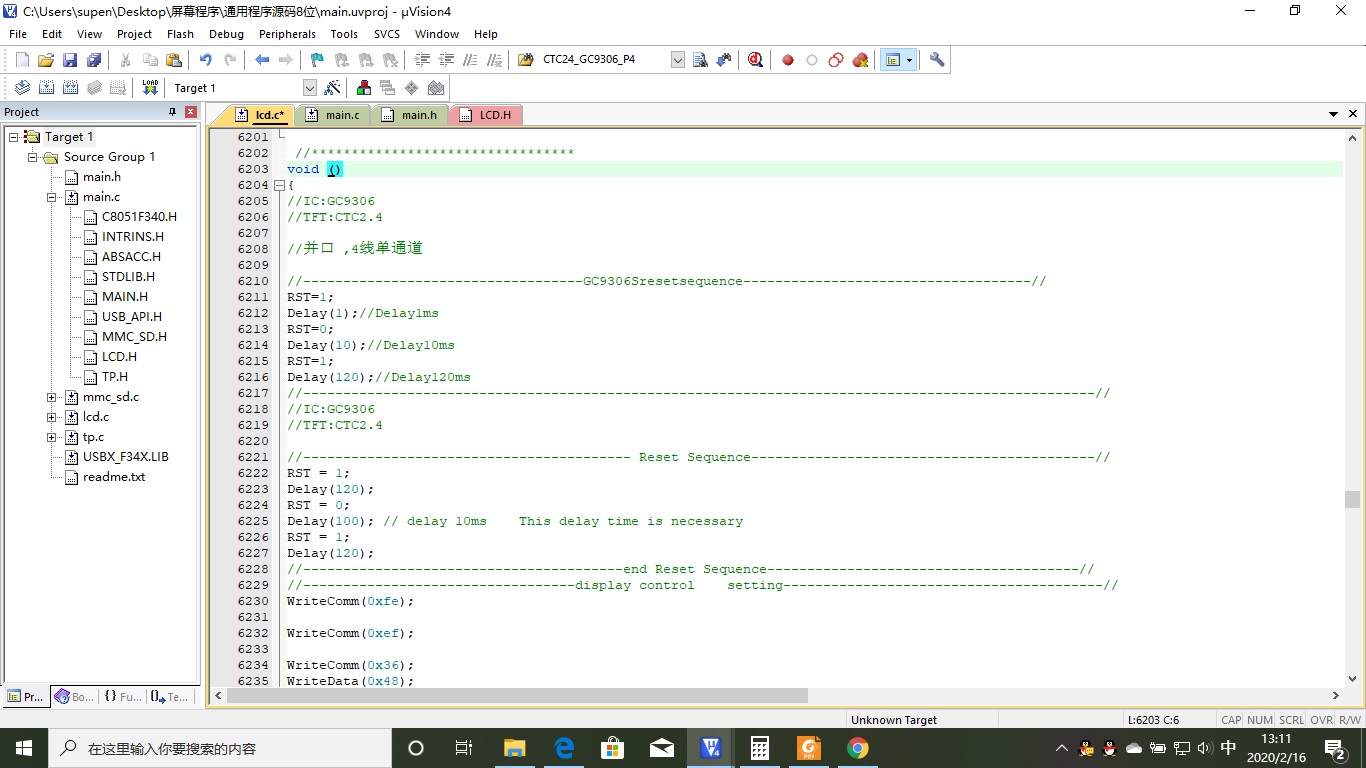Expand the tp.c tree node
The height and width of the screenshot is (768, 1366).
pyautogui.click(x=52, y=437)
